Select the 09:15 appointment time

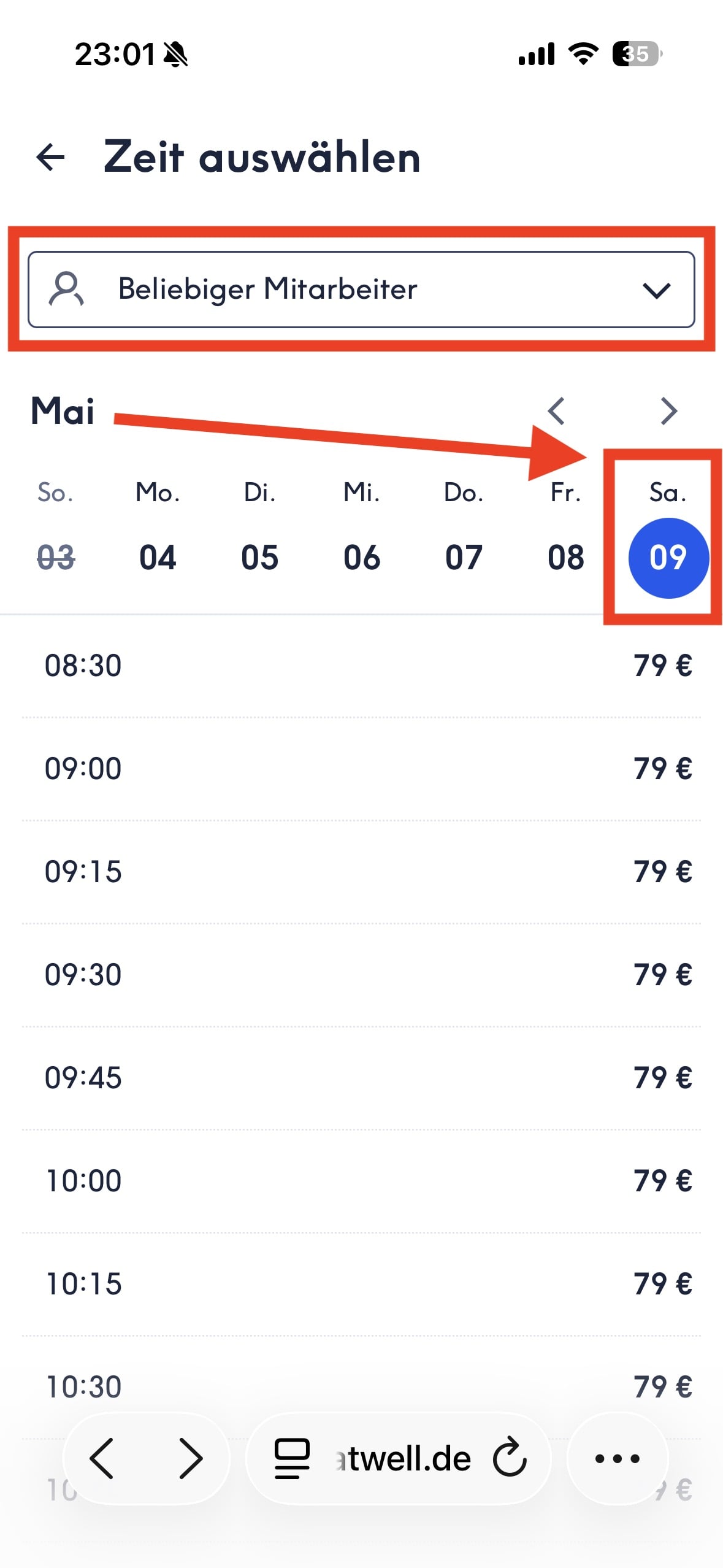click(361, 872)
